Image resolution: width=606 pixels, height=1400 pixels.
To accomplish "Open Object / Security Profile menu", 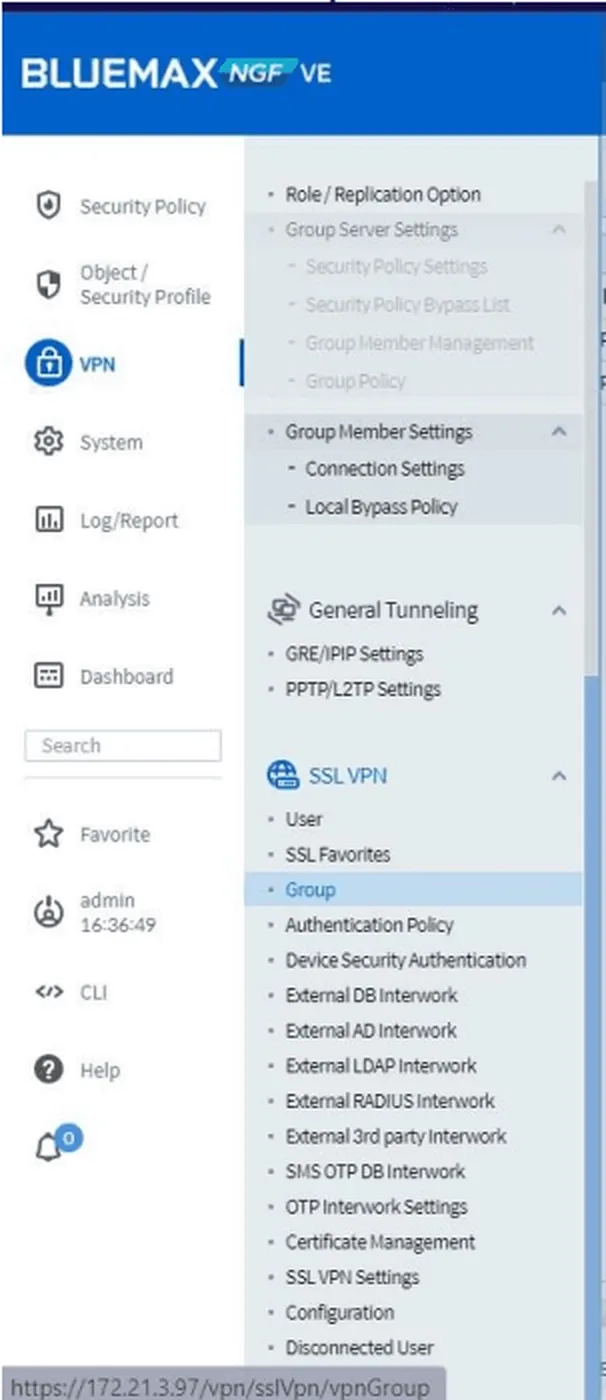I will click(x=145, y=285).
